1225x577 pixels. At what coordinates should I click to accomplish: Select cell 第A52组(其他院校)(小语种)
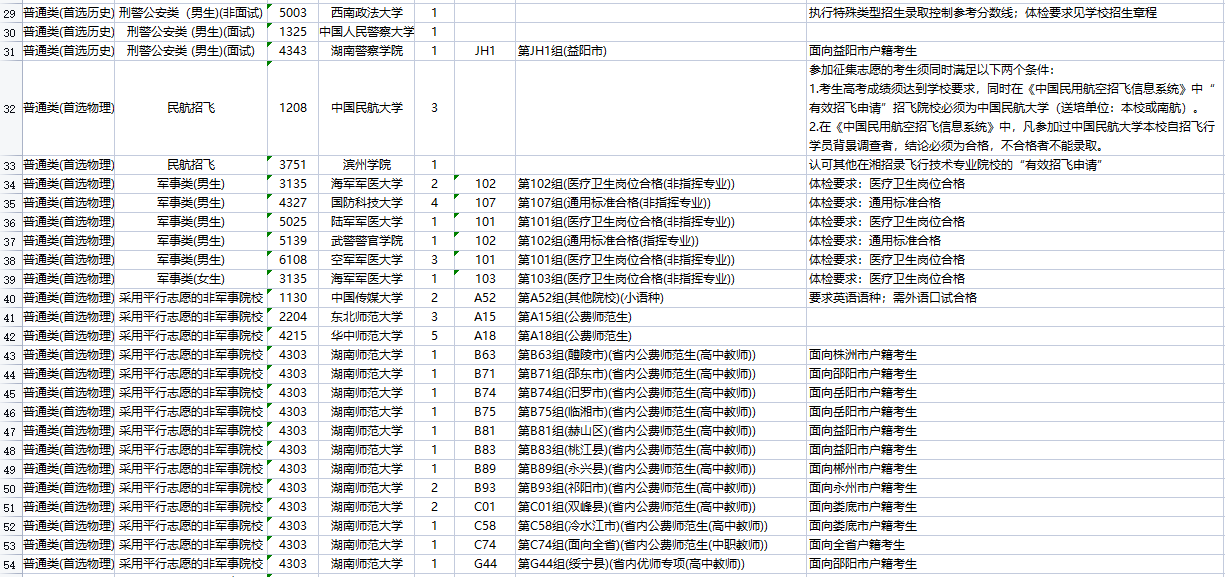661,298
